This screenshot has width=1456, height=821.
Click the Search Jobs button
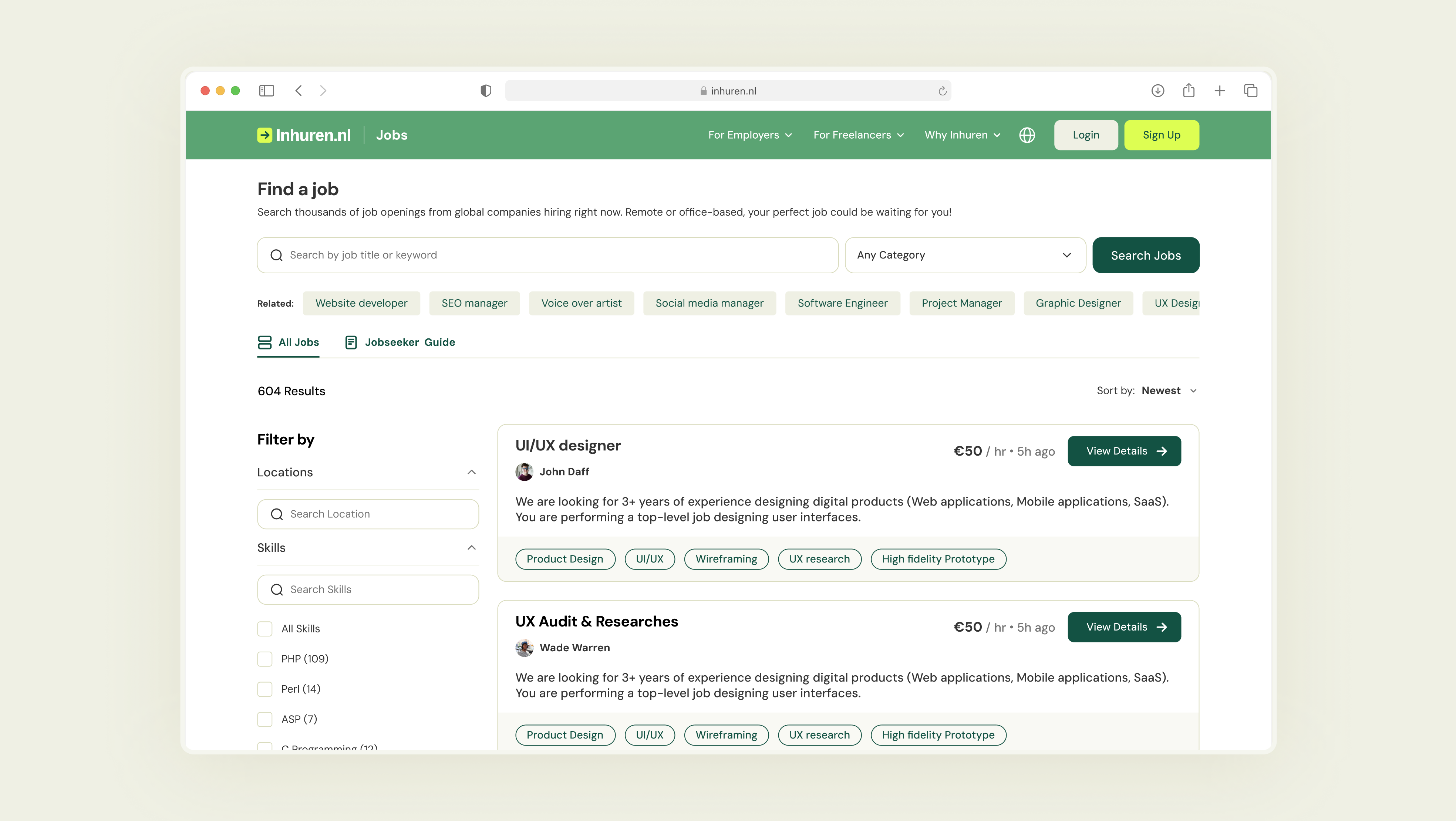tap(1145, 255)
